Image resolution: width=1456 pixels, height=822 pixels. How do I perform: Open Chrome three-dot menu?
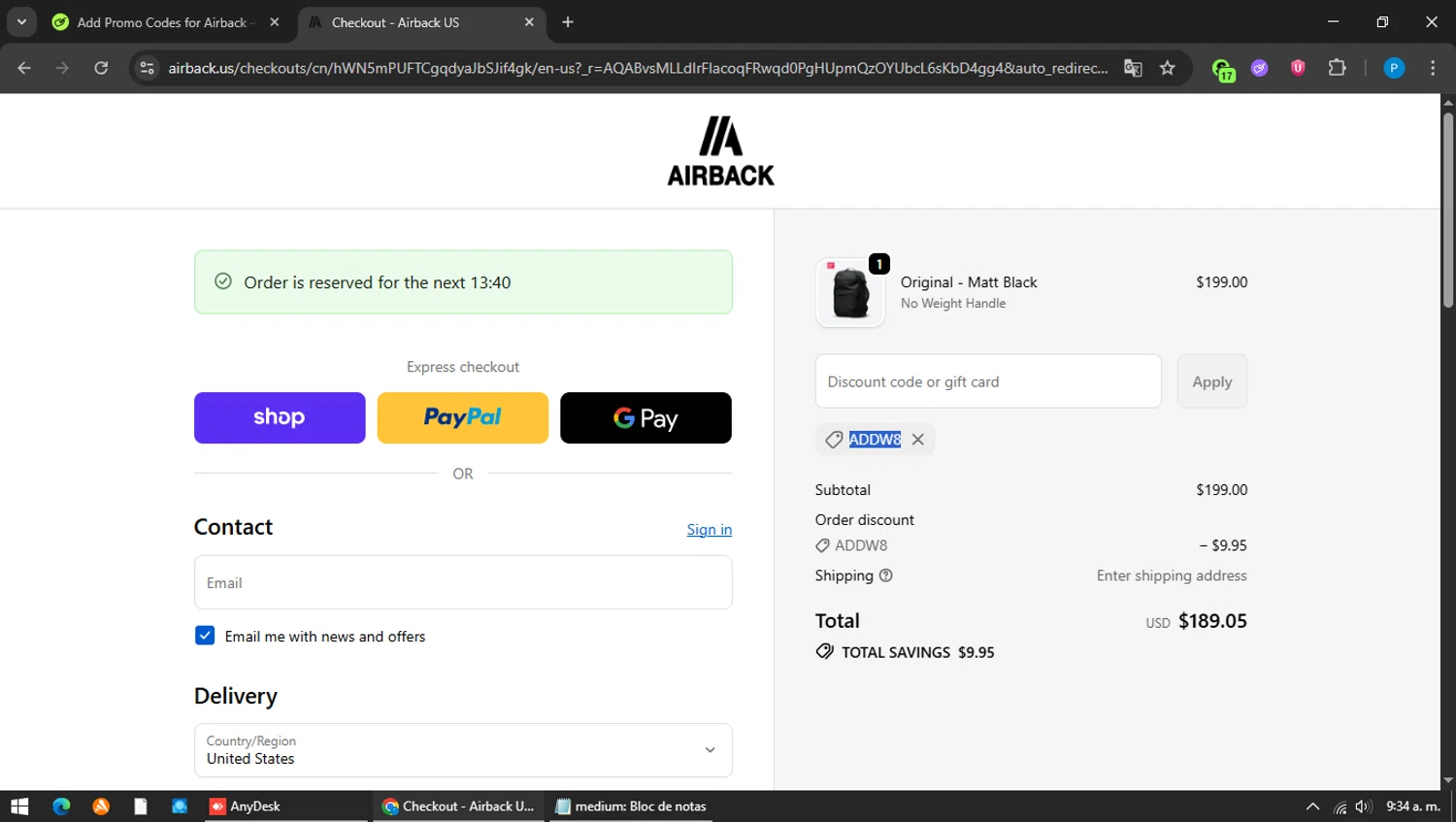tap(1433, 68)
